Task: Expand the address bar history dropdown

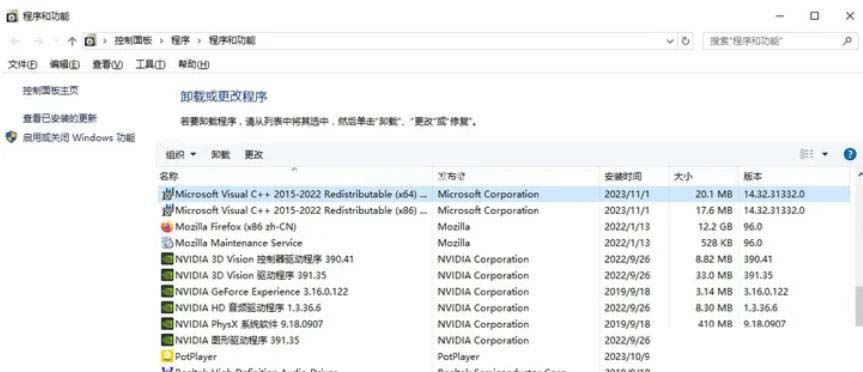Action: [670, 41]
